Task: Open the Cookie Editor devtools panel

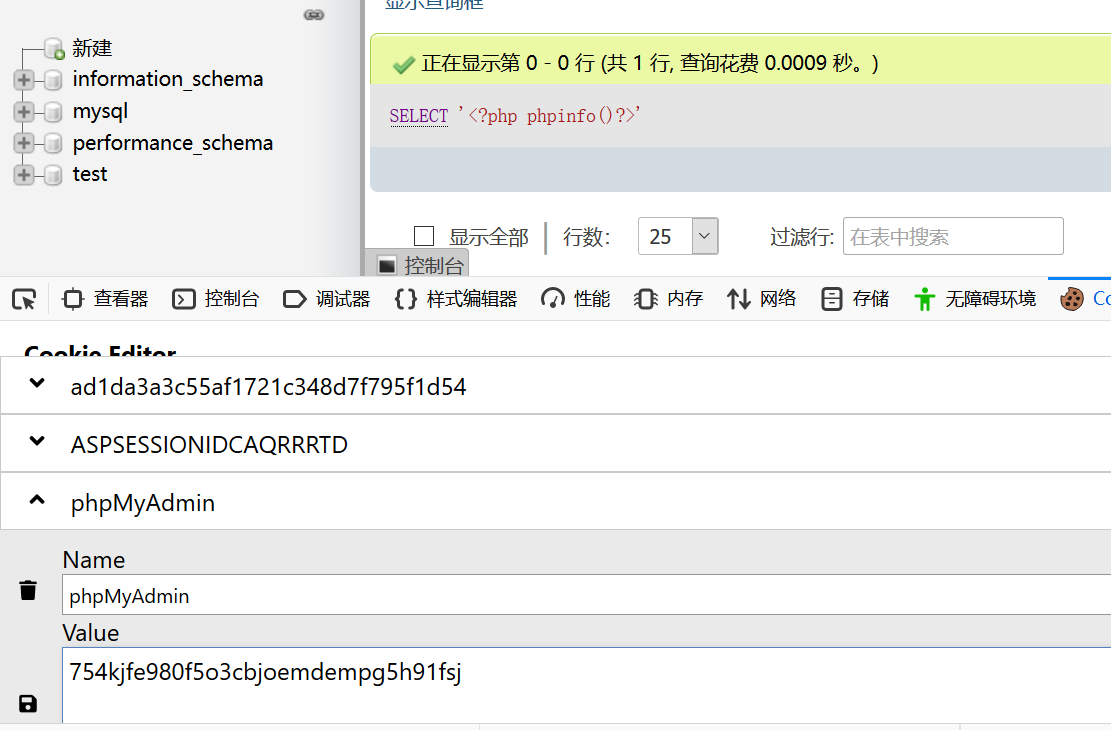Action: point(1084,298)
